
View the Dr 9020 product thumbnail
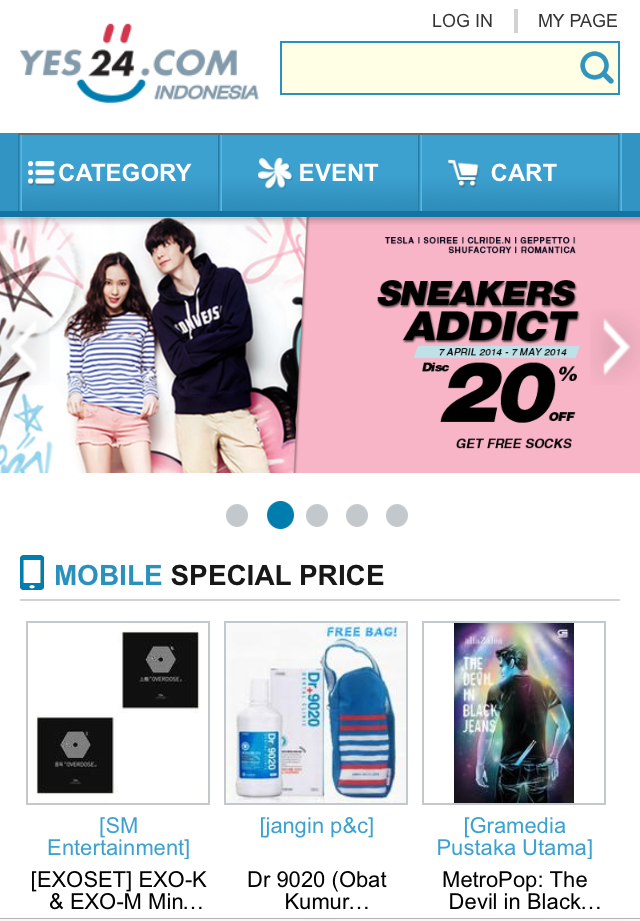pos(316,712)
